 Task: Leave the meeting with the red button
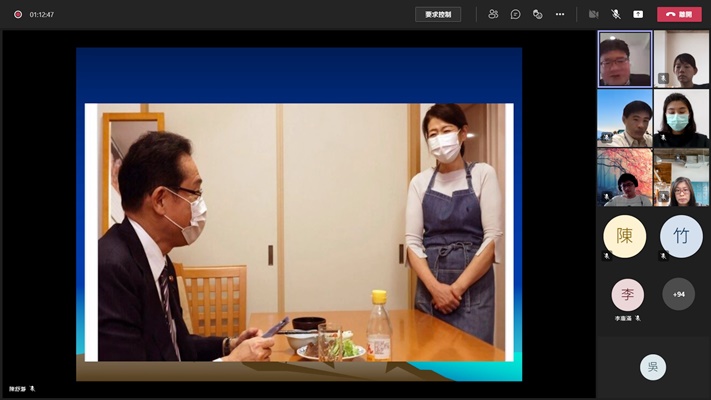click(679, 14)
